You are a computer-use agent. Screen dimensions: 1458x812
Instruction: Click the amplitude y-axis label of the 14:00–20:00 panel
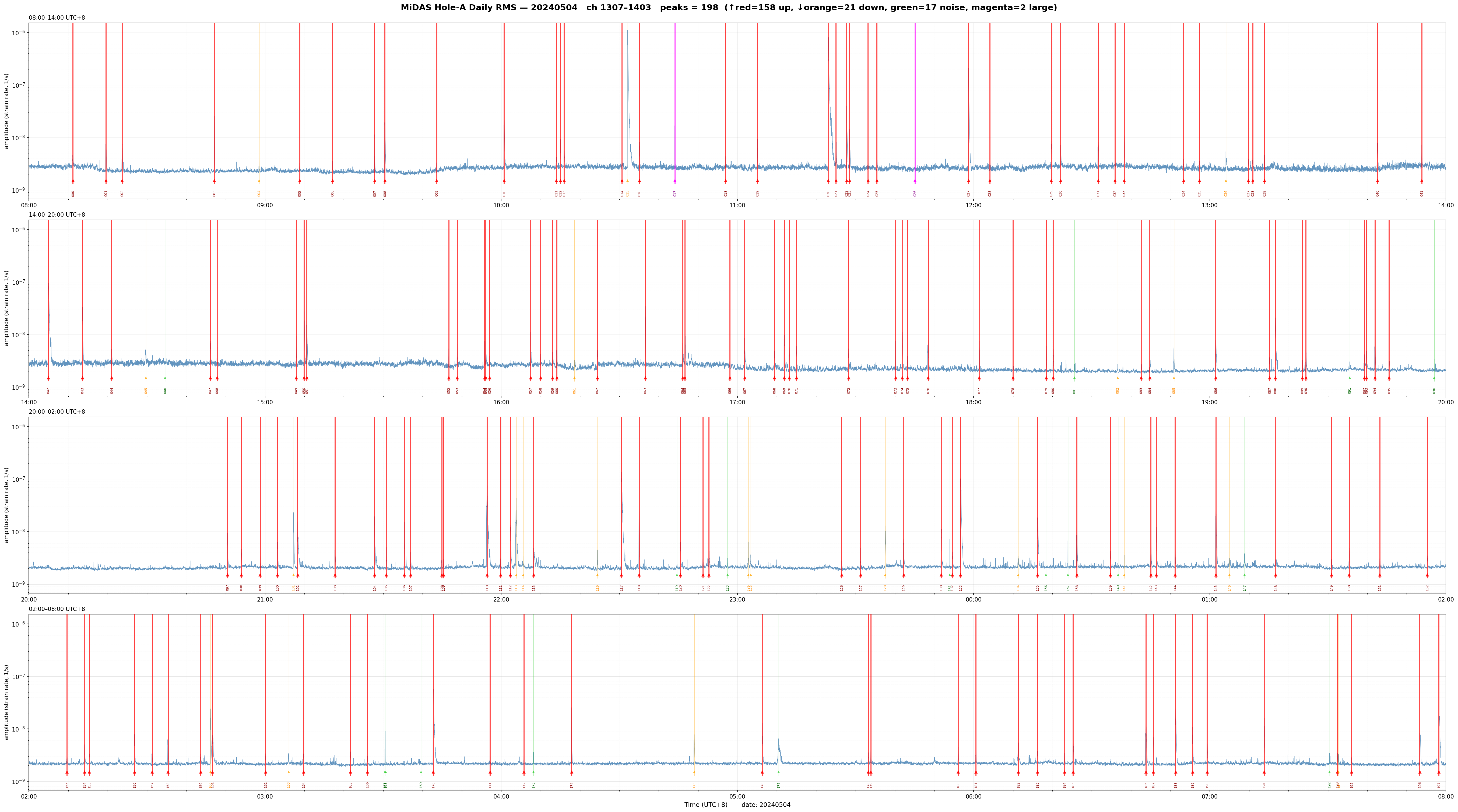(7, 308)
